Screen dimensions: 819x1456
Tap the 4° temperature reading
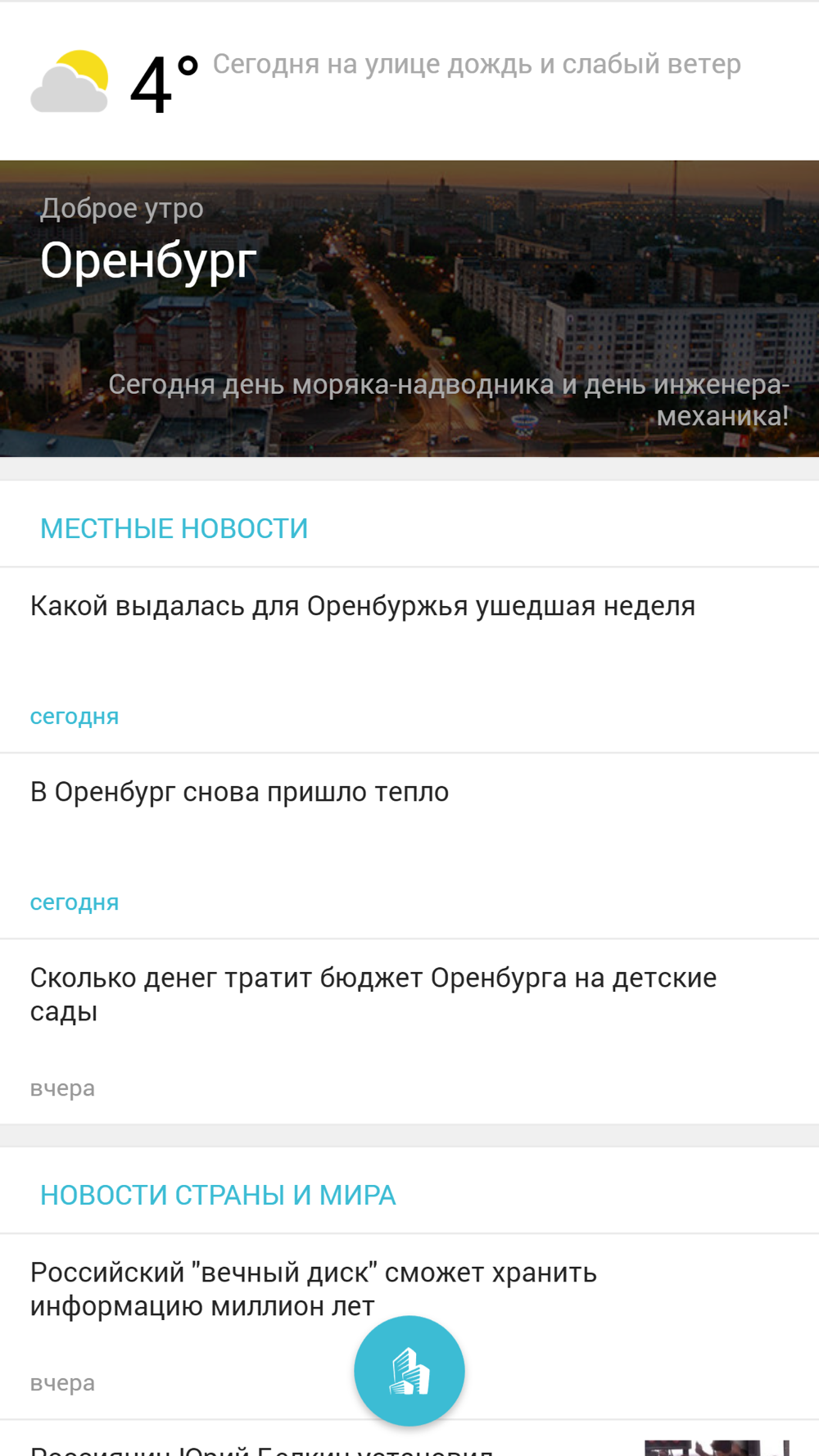pyautogui.click(x=165, y=84)
